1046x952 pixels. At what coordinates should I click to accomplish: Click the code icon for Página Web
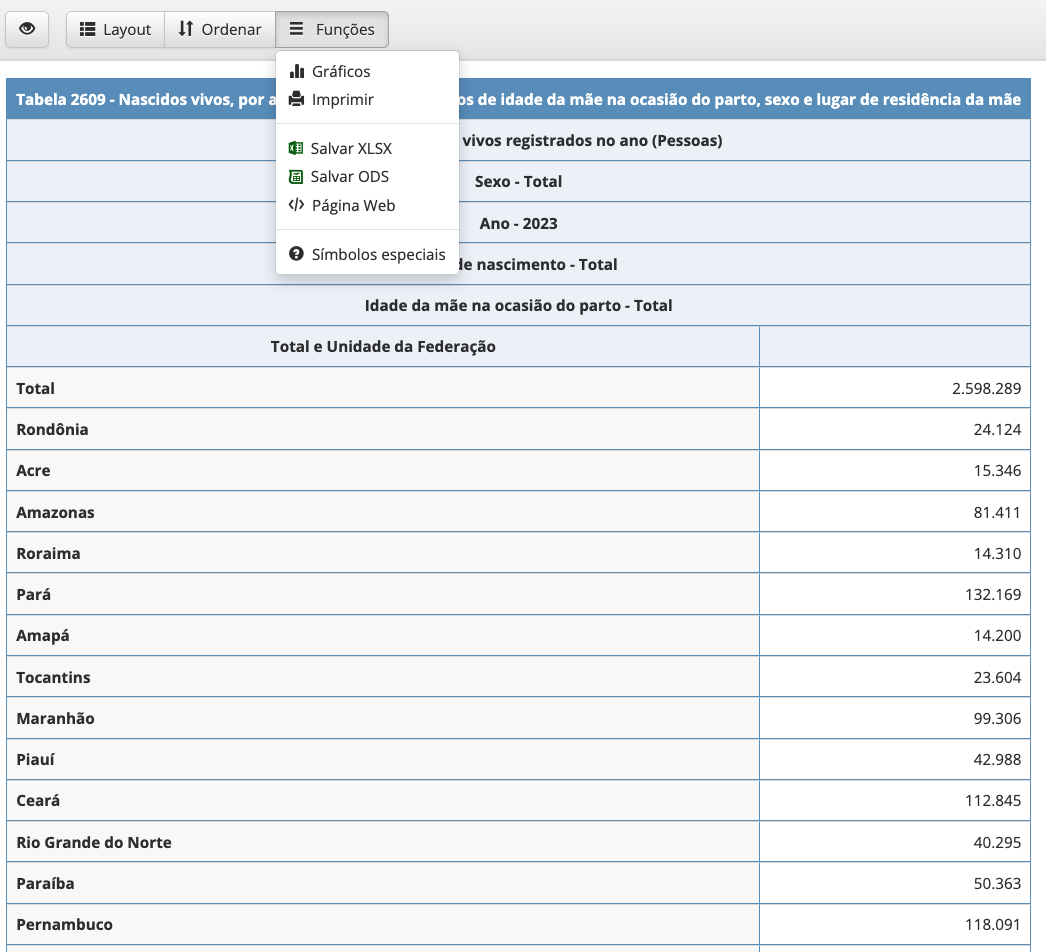point(296,205)
